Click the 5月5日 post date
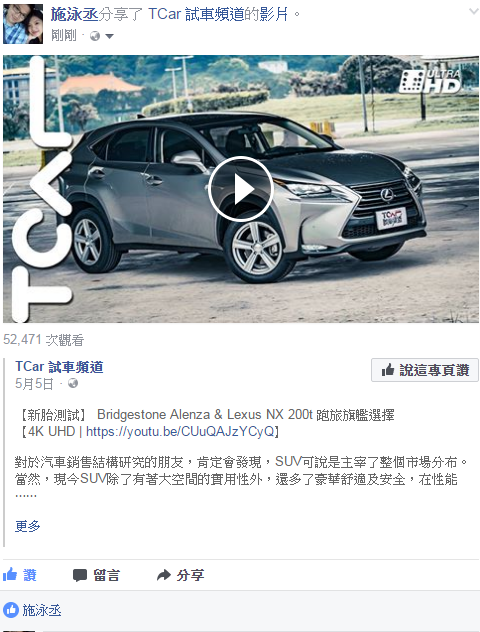This screenshot has width=480, height=632. (x=34, y=383)
